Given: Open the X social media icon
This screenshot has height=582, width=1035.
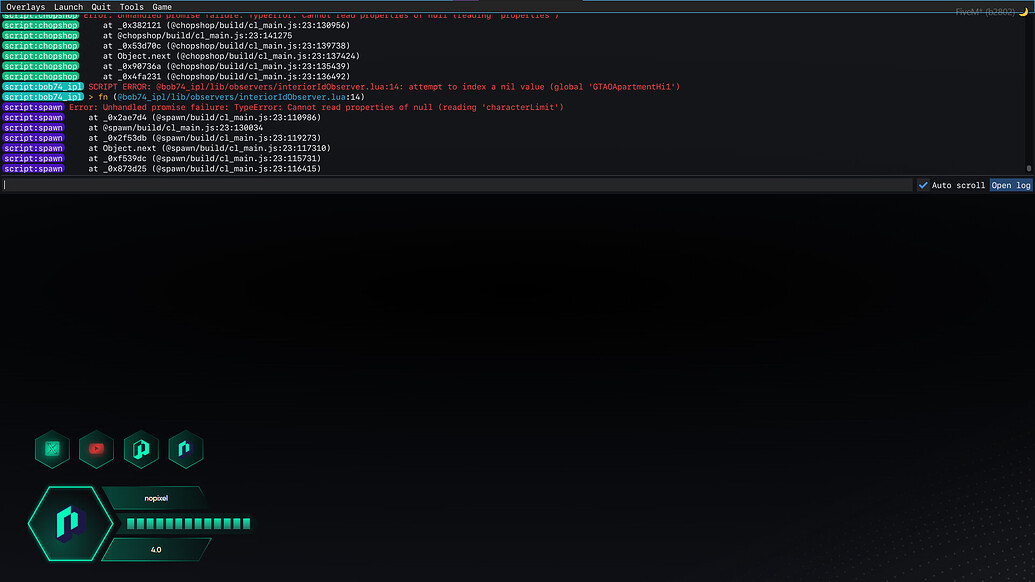Looking at the screenshot, I should point(52,449).
